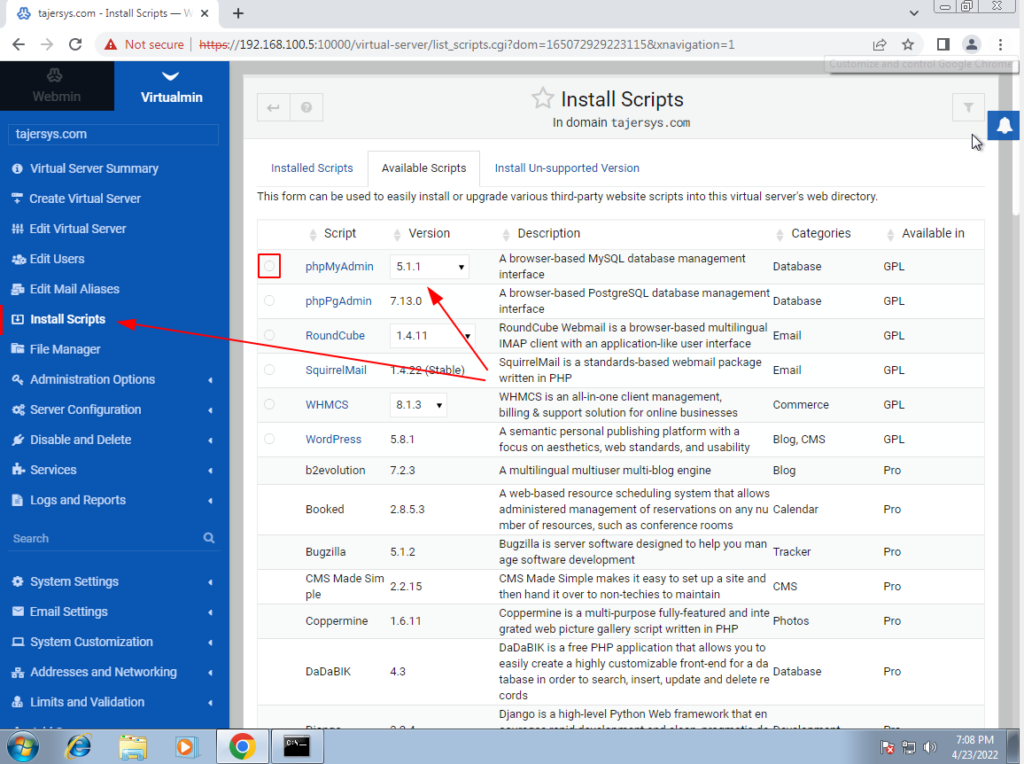Open the WordPress script link
Screen dimensions: 1024x764
pyautogui.click(x=333, y=439)
